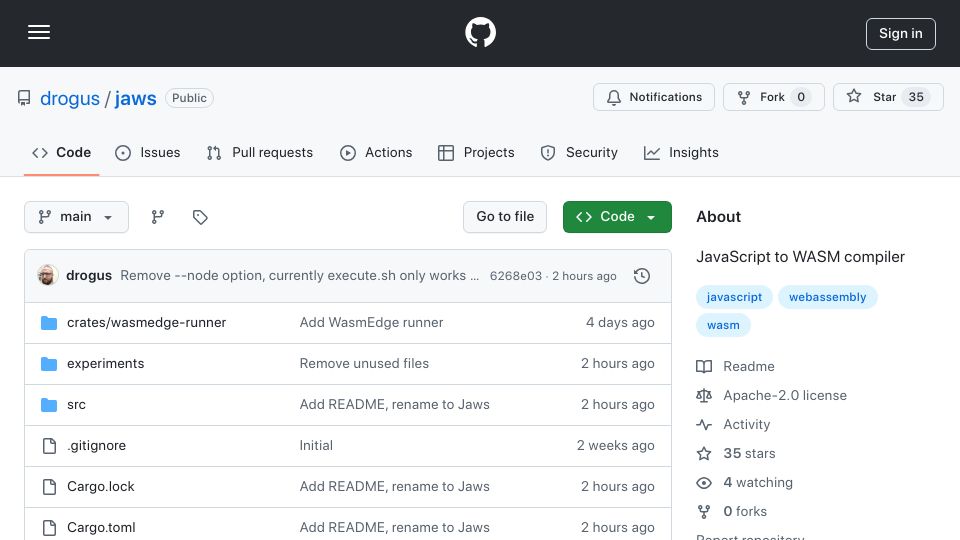Click file icon beside Cargo.lock

[49, 487]
